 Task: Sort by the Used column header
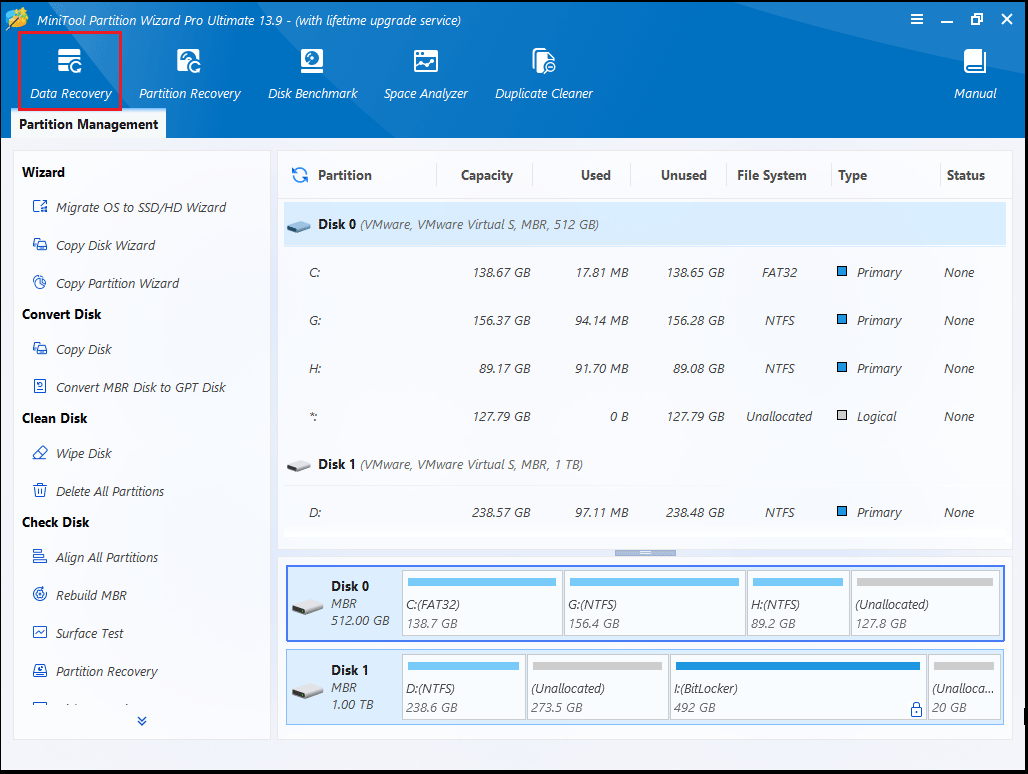click(595, 175)
